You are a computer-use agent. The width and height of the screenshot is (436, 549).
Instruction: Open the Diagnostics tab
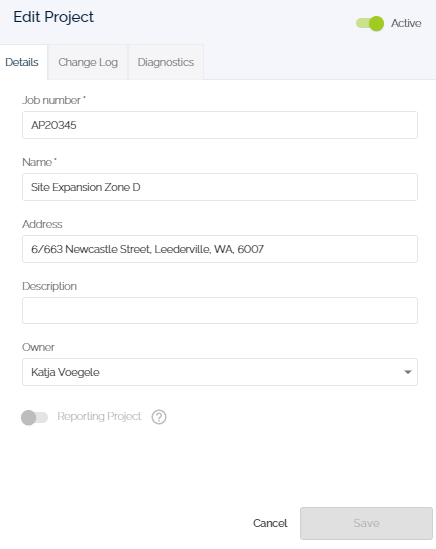click(x=166, y=62)
